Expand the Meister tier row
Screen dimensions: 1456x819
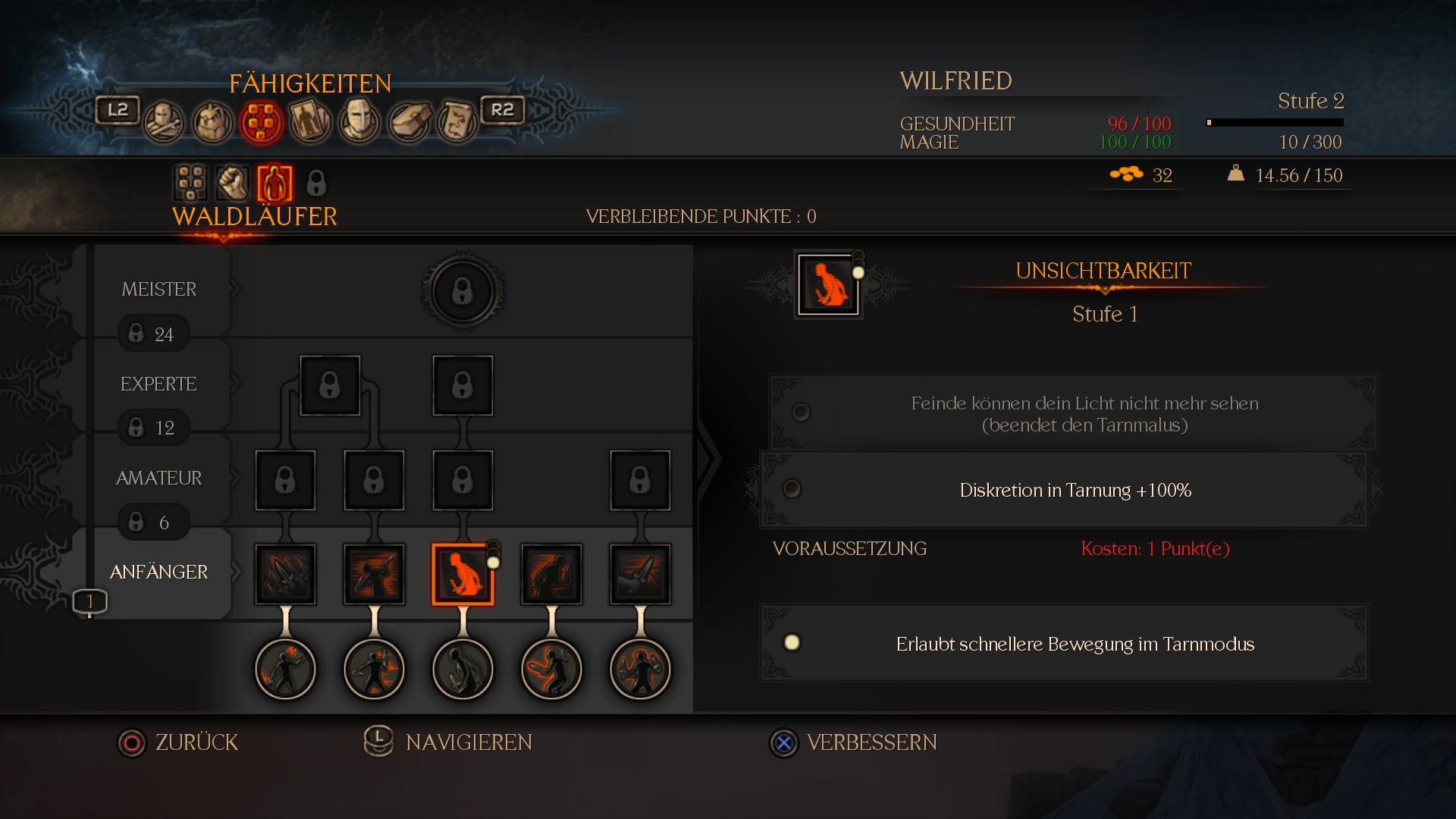click(159, 290)
